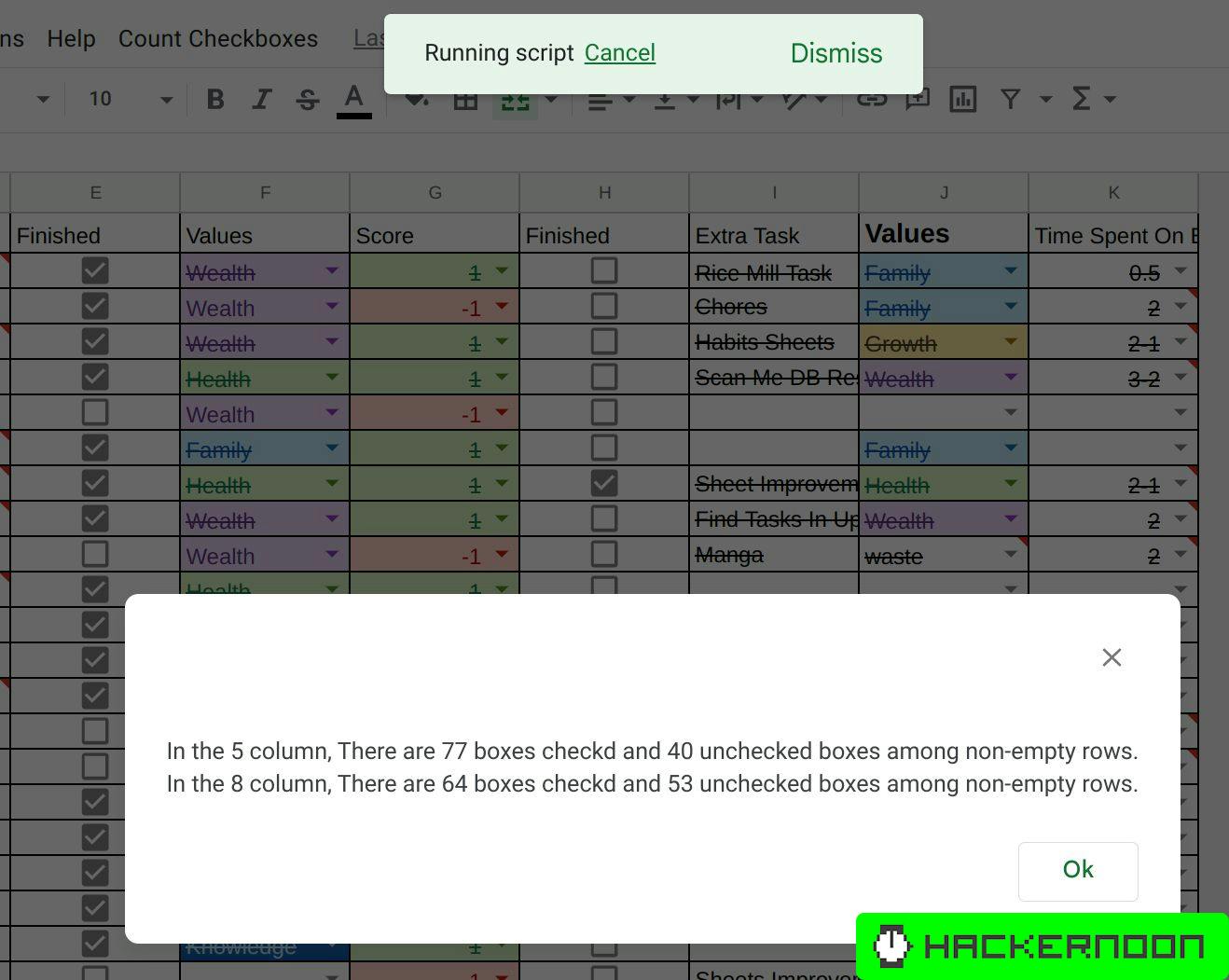Add a comment via the toolbar icon
The image size is (1229, 980).
(x=918, y=98)
